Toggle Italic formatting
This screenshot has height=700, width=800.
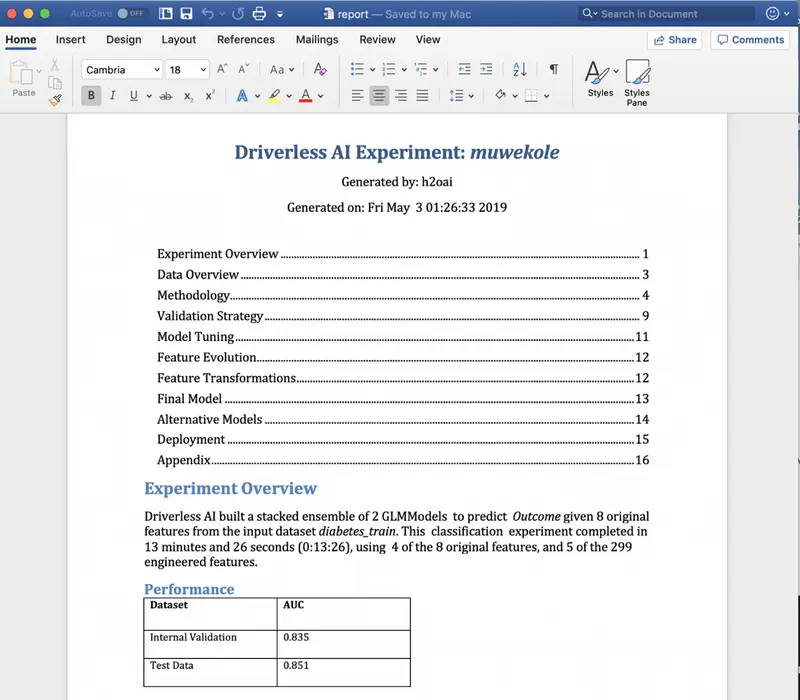coord(112,95)
